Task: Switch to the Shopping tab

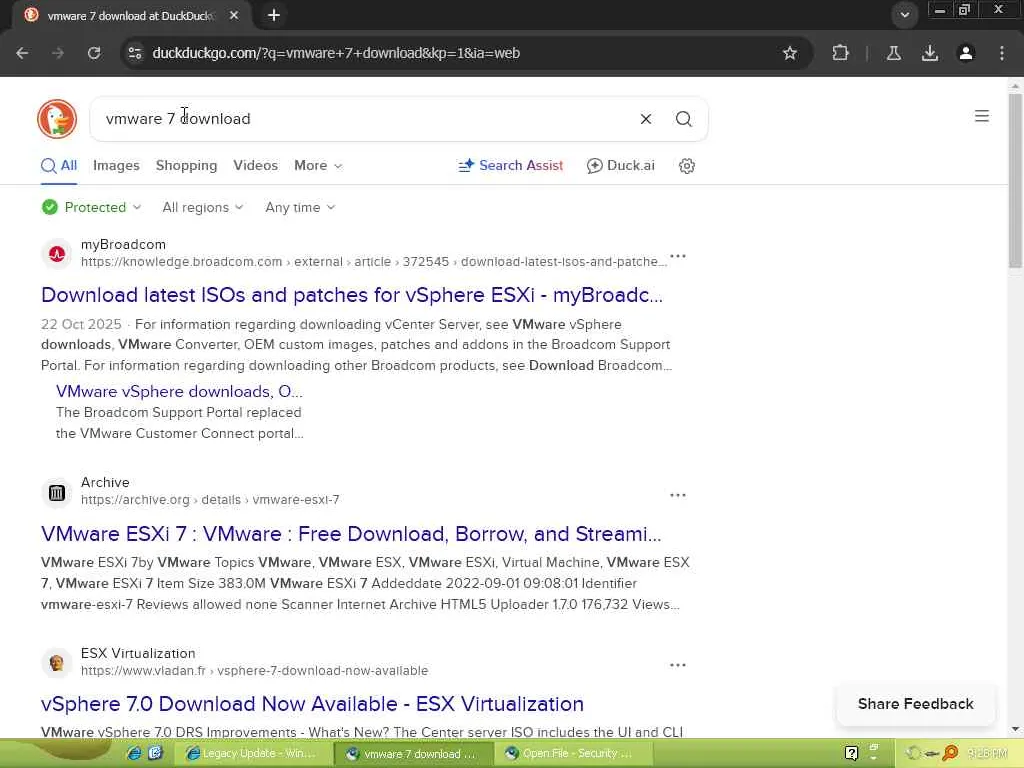Action: tap(186, 166)
